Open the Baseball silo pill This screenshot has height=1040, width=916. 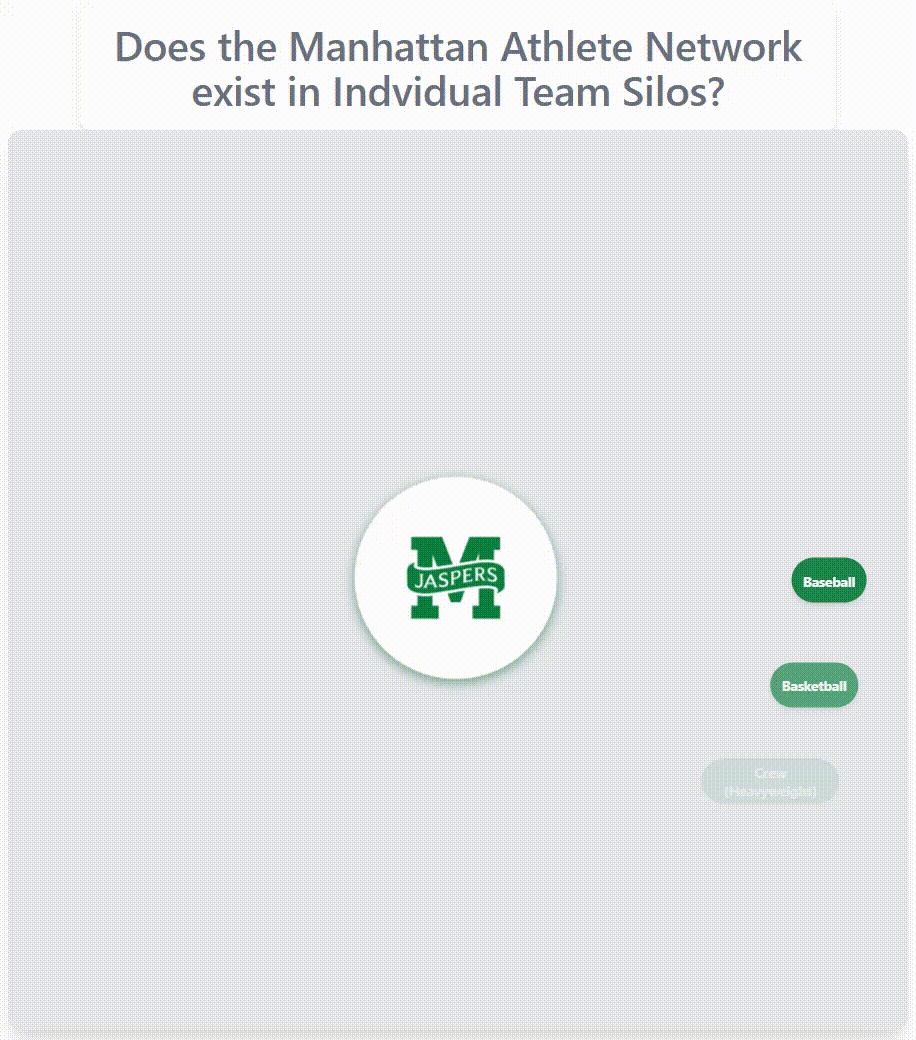pos(829,581)
